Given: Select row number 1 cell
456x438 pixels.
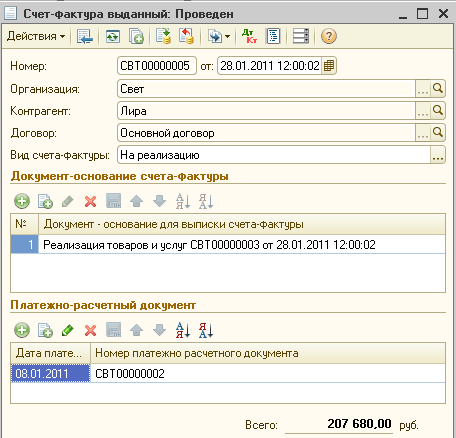Looking at the screenshot, I should (x=25, y=245).
